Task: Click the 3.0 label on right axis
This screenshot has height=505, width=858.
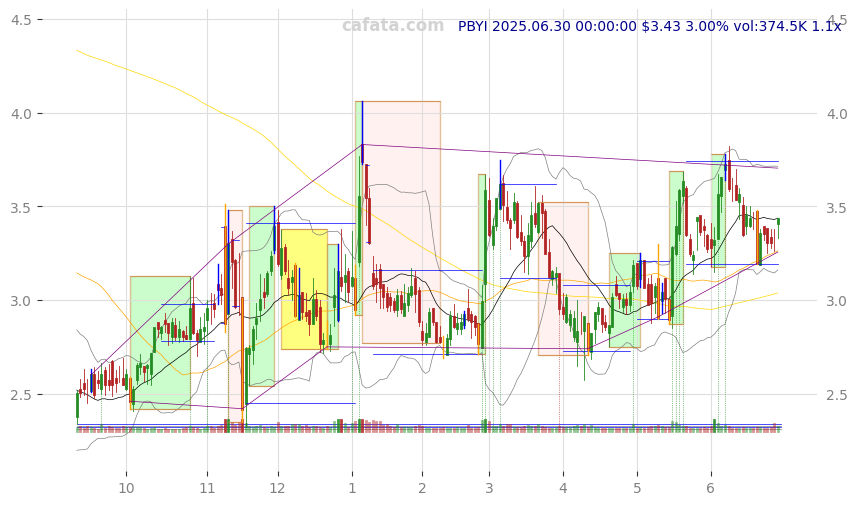Action: click(x=837, y=301)
